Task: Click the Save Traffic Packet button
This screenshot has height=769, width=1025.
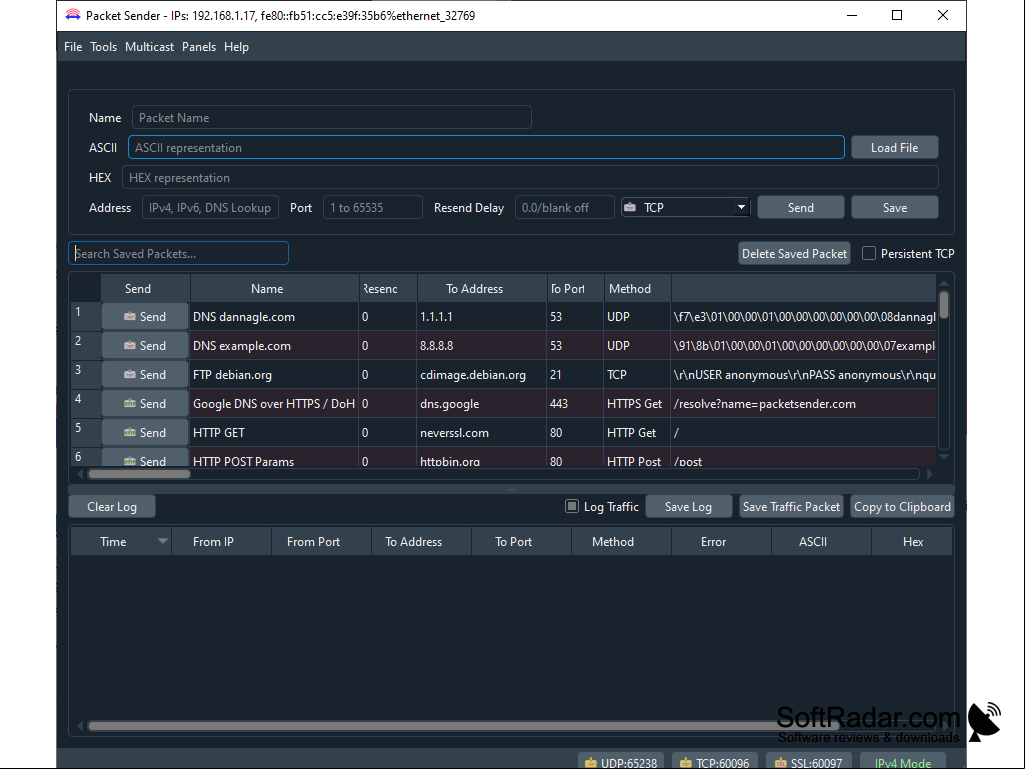Action: (x=791, y=506)
